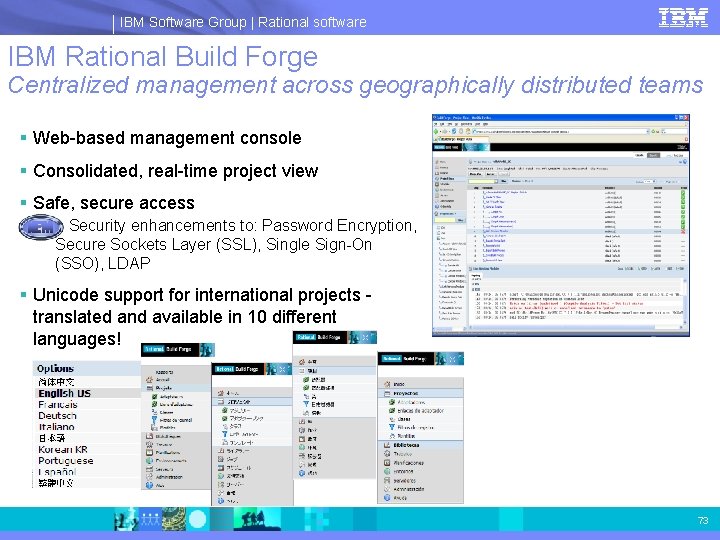Click home icon in Japanese panel

click(x=221, y=393)
